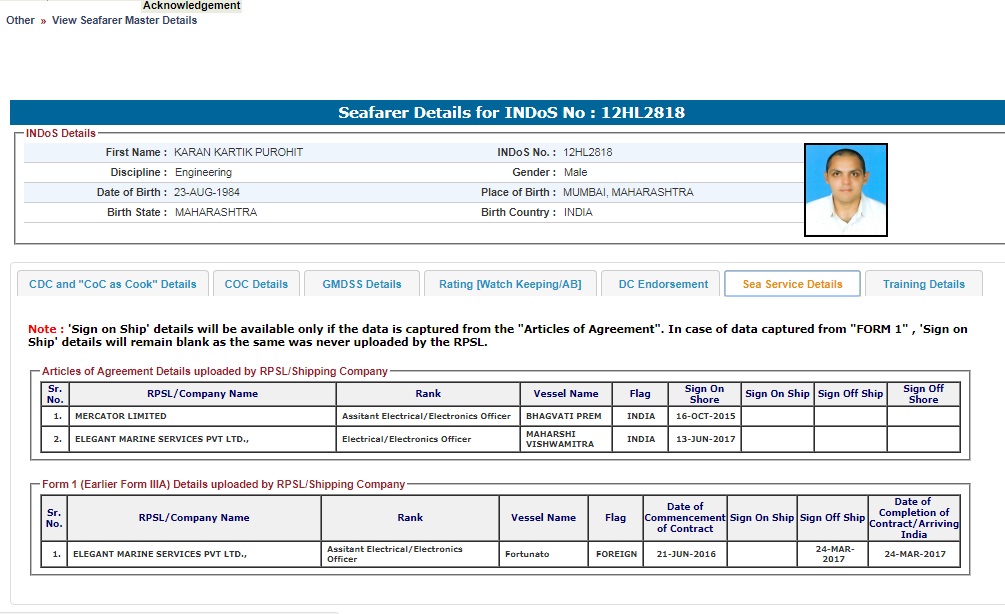Viewport: 1005px width, 614px height.
Task: Open the Acknowledgement menu item
Action: [191, 6]
